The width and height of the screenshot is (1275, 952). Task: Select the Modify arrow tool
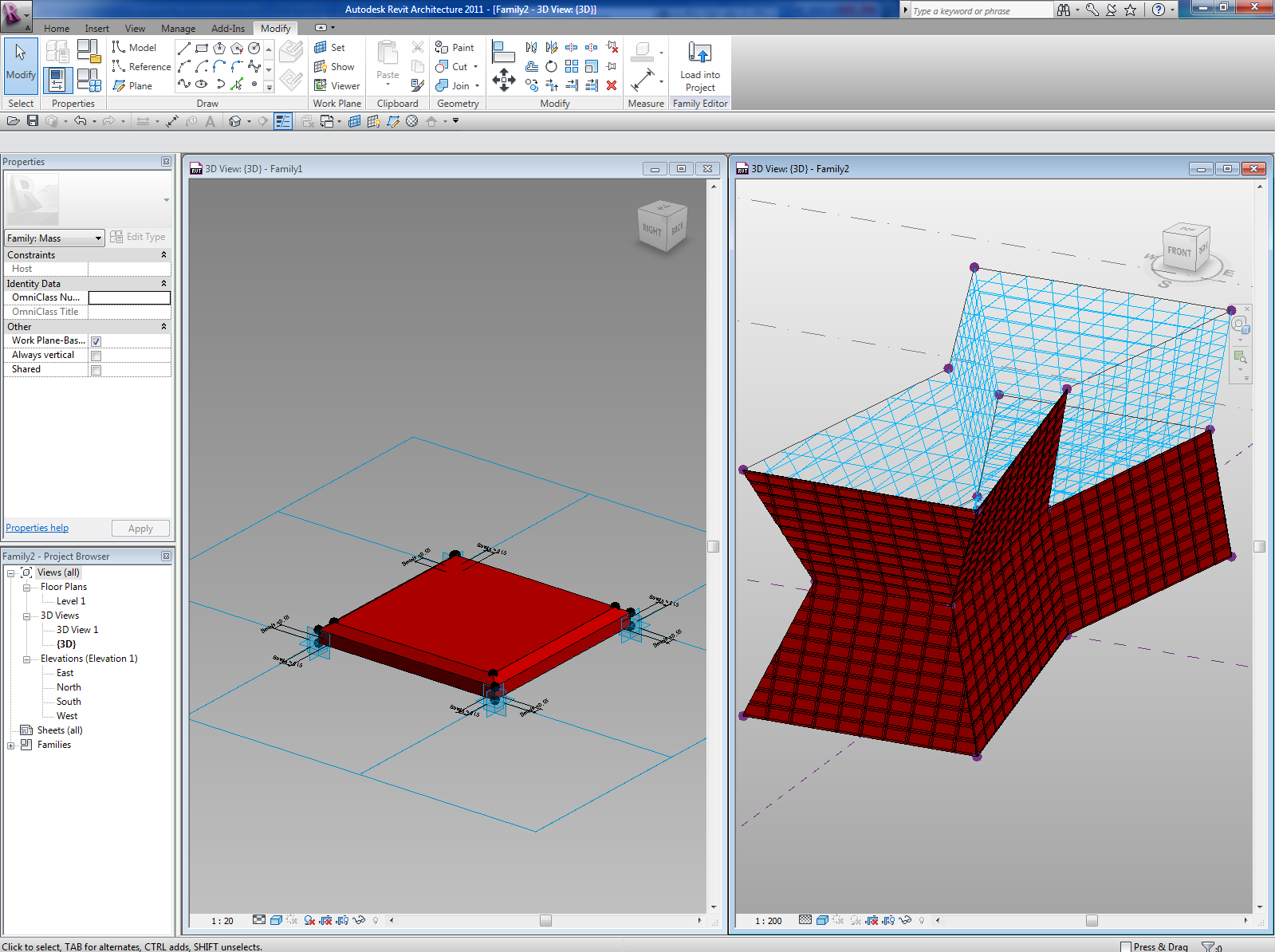21,62
